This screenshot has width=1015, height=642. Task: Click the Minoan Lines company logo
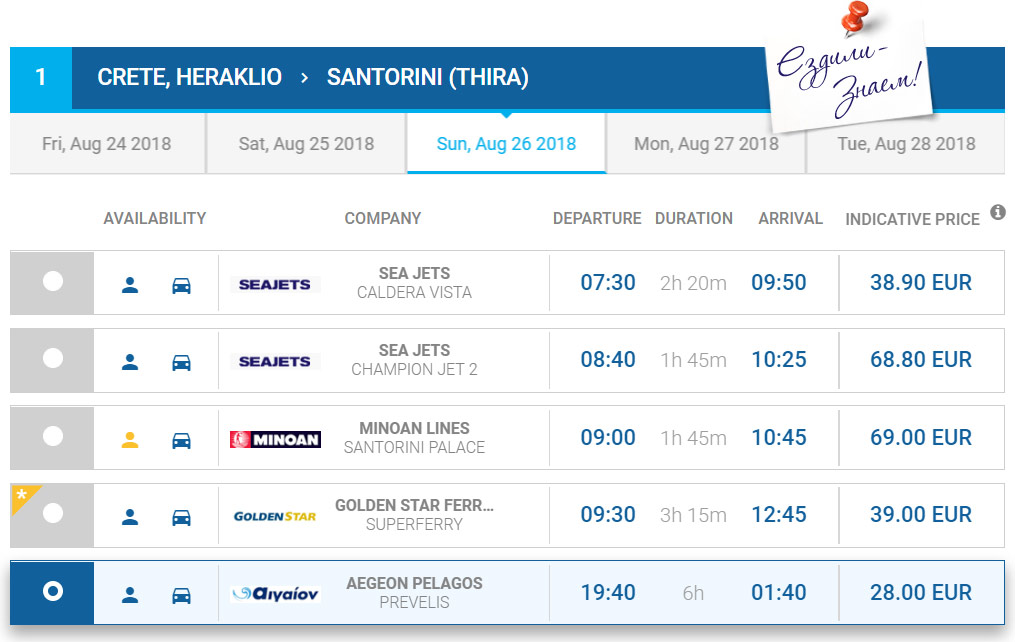(x=275, y=439)
